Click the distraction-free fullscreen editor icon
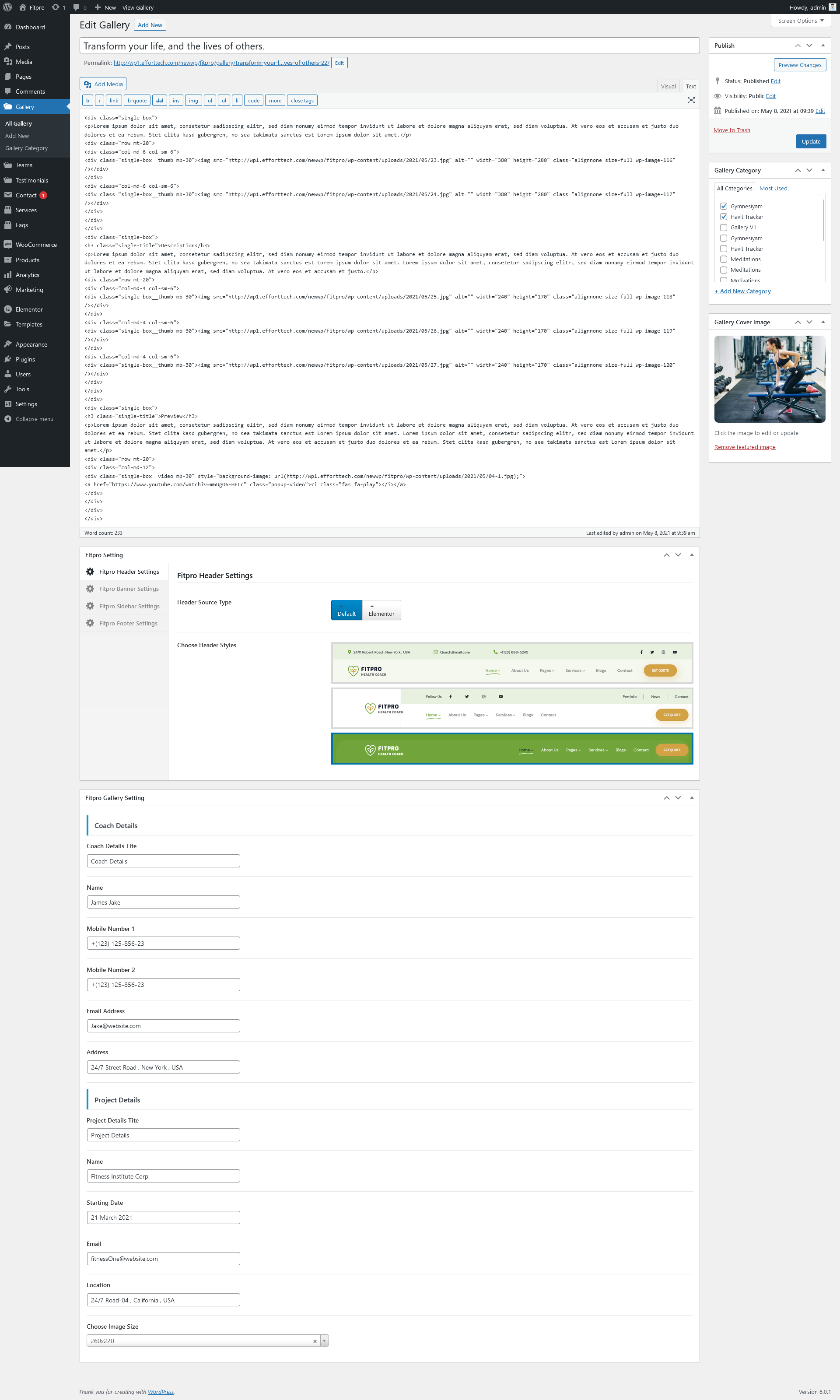 690,100
